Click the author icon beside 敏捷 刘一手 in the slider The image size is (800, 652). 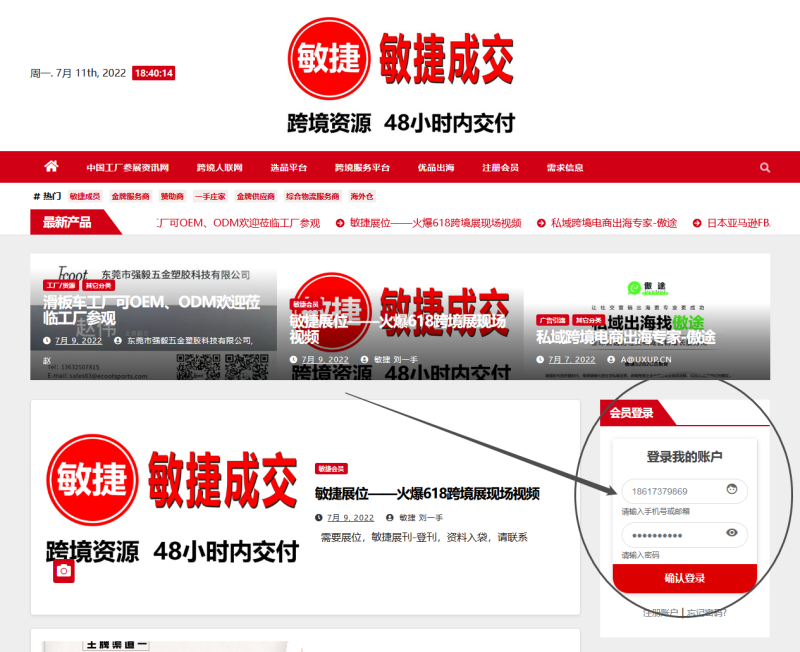(x=364, y=359)
